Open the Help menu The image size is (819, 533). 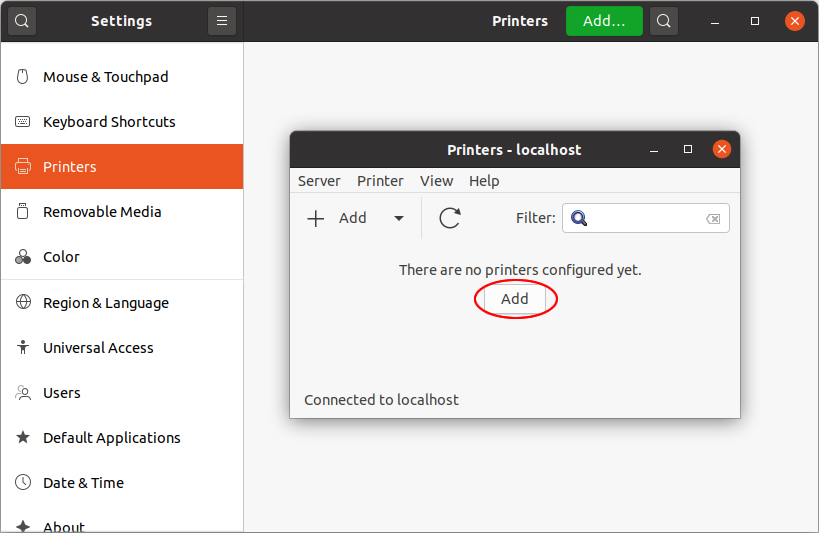pyautogui.click(x=484, y=181)
